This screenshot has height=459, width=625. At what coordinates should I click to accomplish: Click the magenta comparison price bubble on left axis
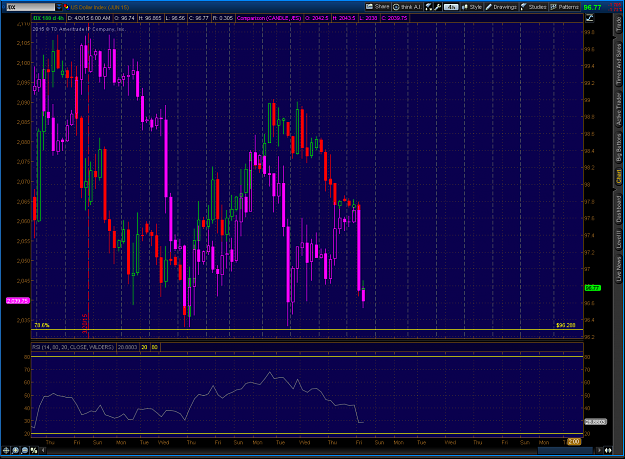18,300
